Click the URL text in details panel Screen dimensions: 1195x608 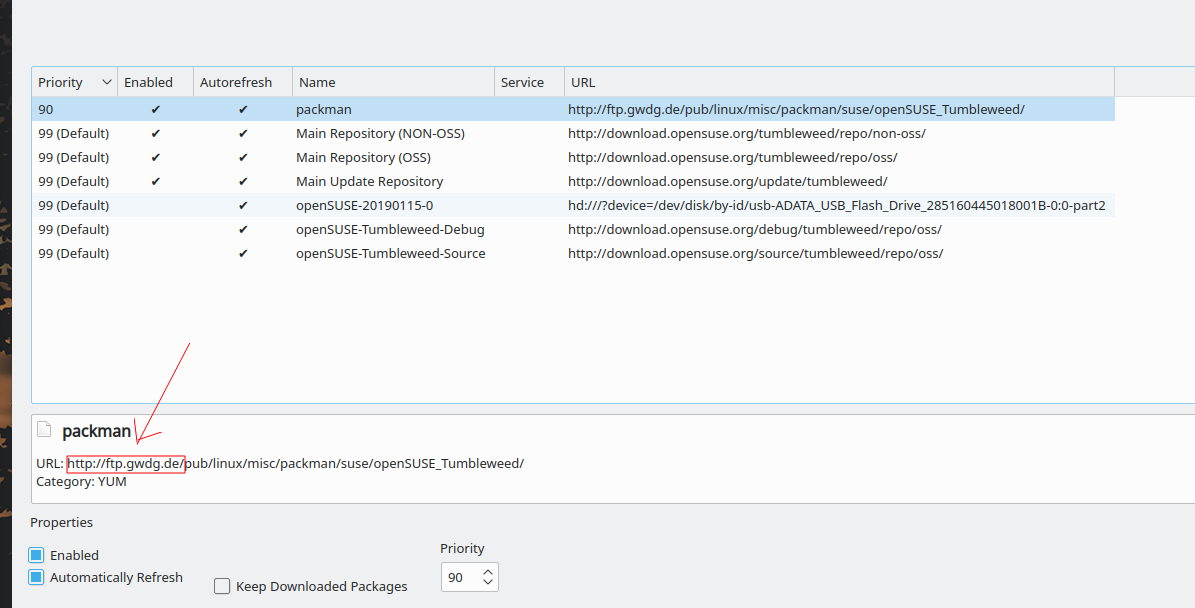pyautogui.click(x=280, y=463)
